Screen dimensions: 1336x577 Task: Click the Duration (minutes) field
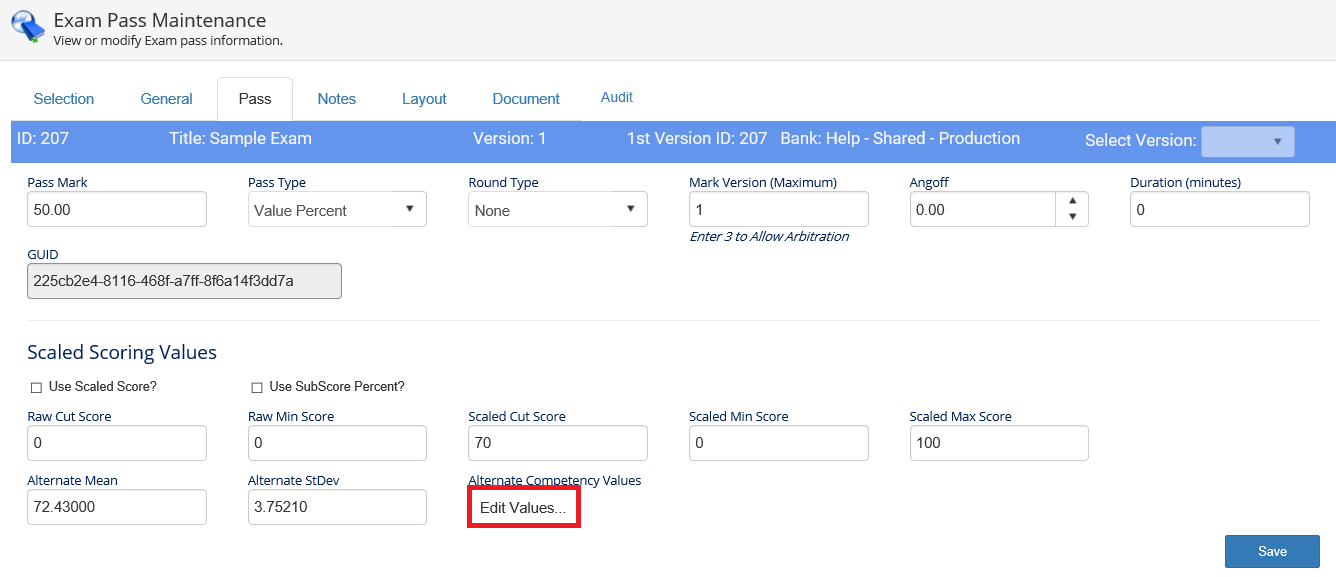(x=1219, y=210)
